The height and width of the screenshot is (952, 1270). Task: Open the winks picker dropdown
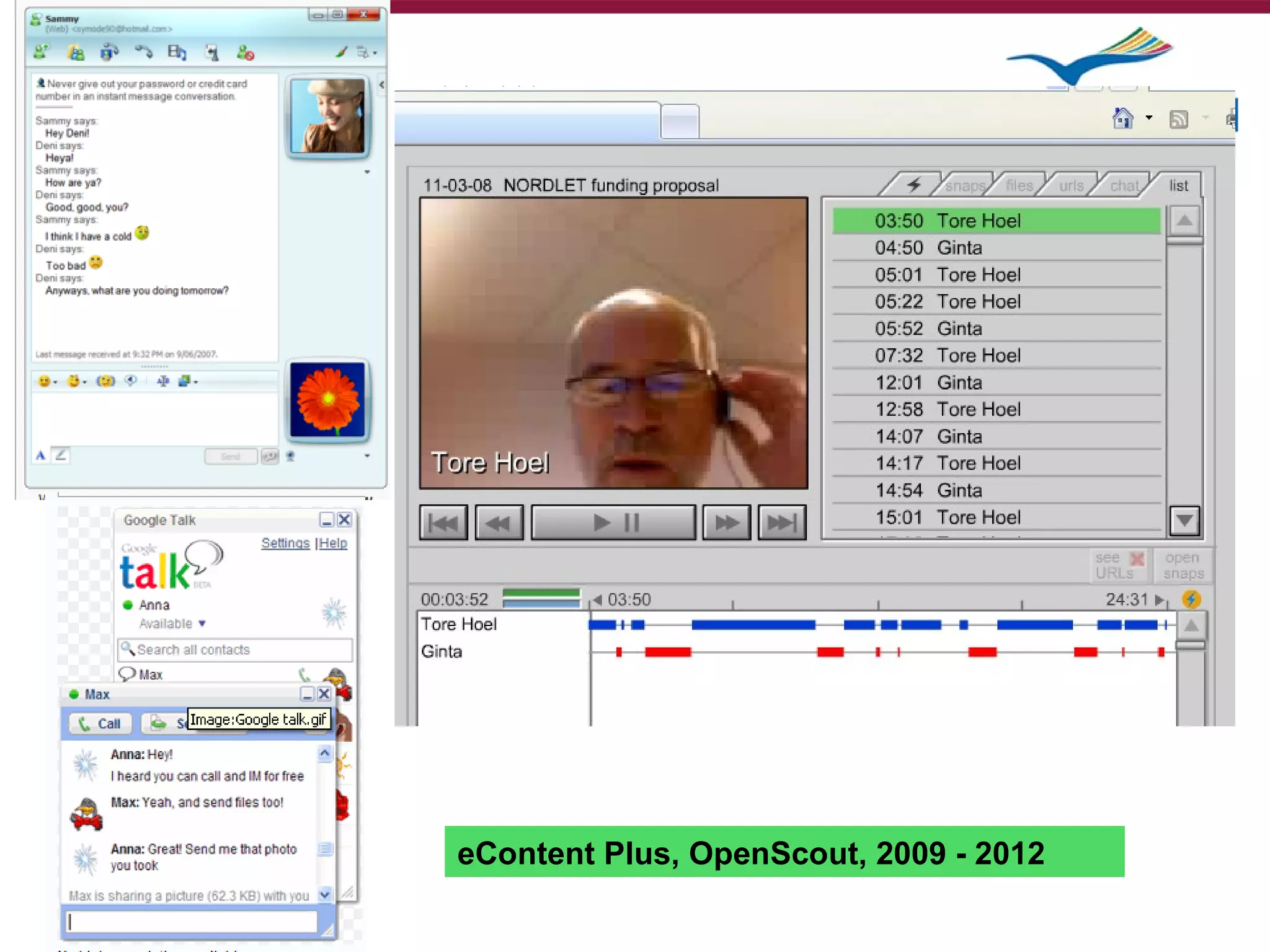tap(76, 381)
